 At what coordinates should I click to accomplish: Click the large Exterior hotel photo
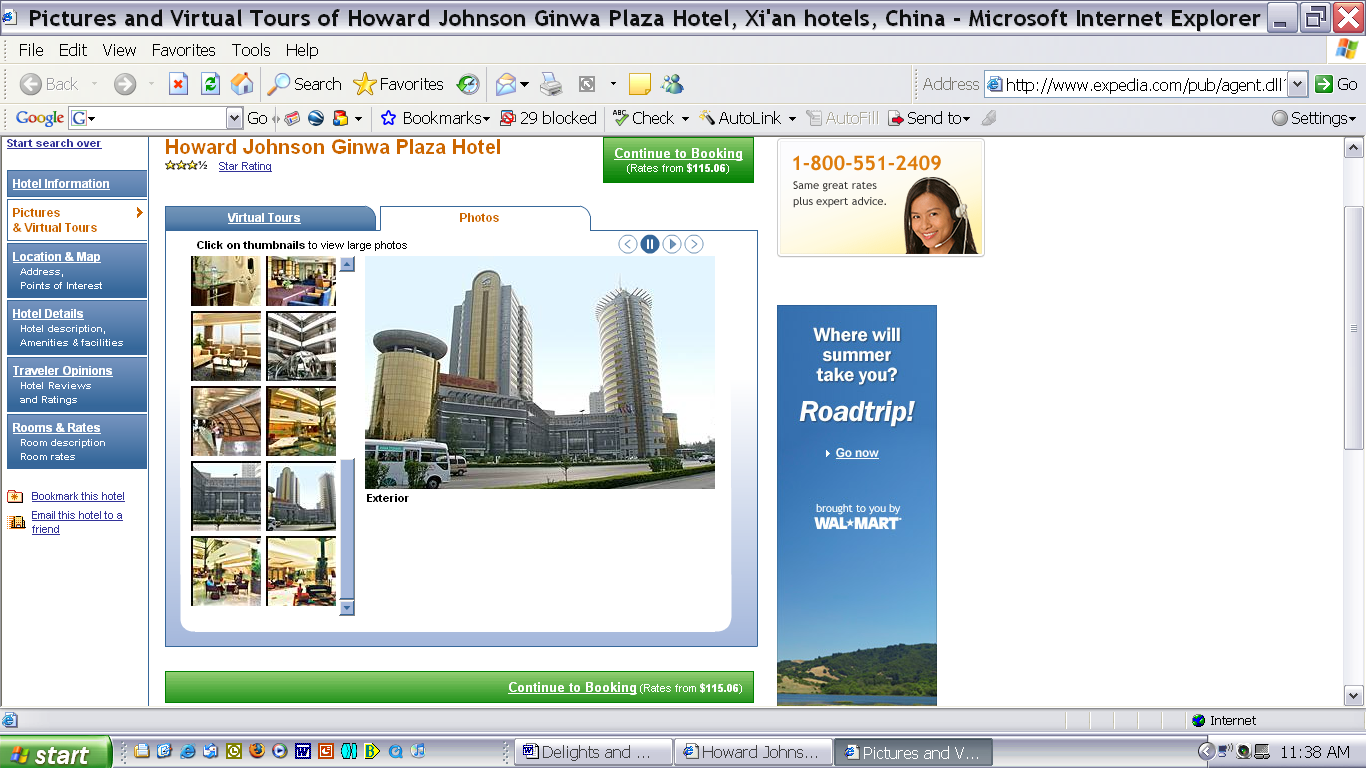540,373
